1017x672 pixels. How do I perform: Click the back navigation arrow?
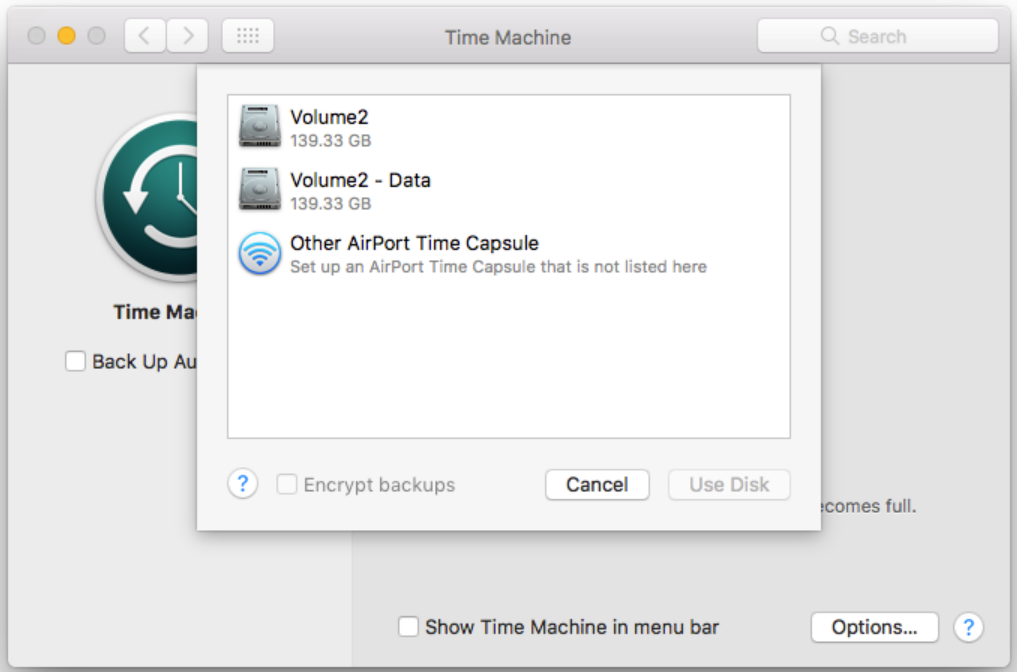click(144, 35)
